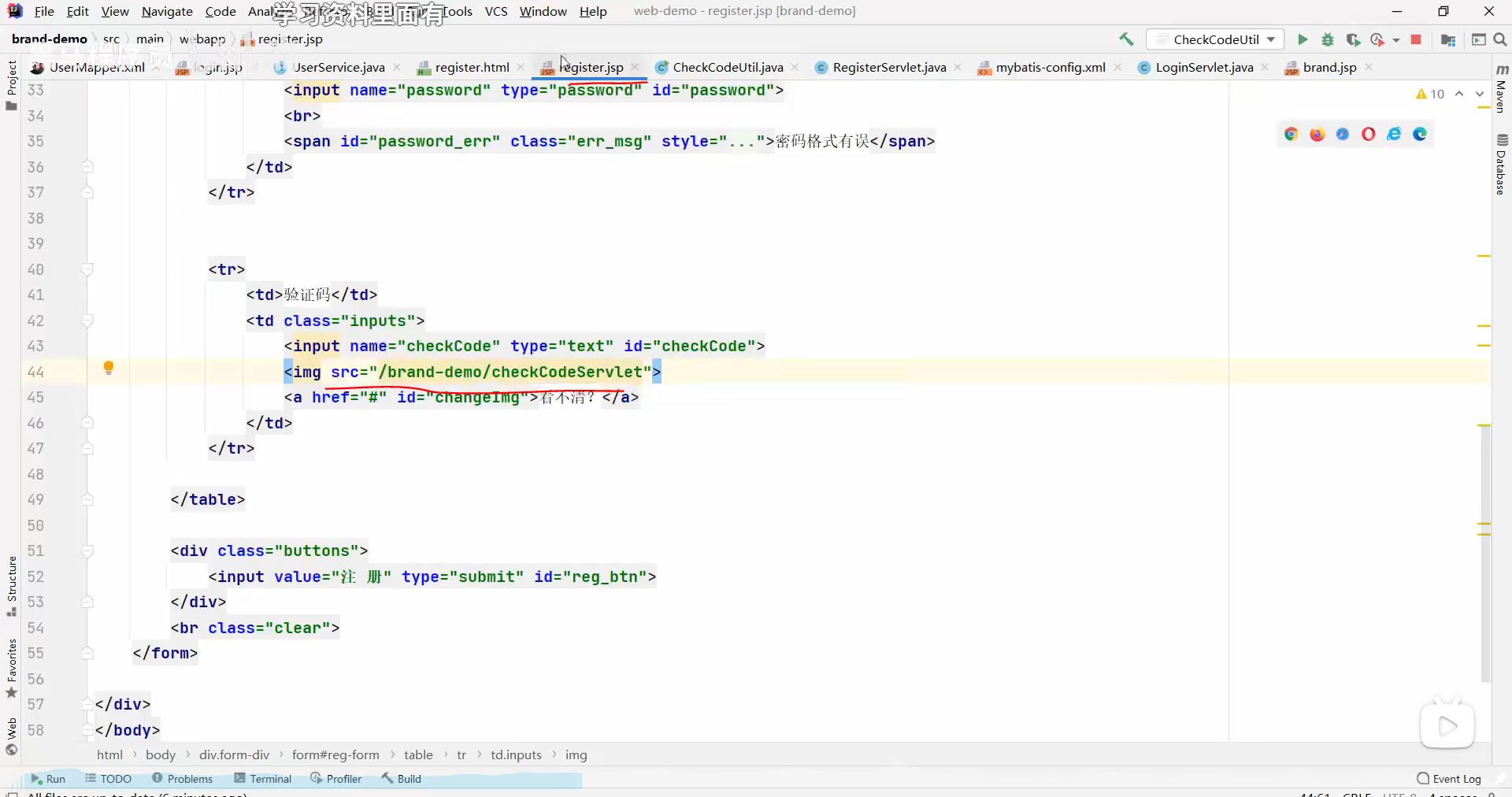The image size is (1512, 797).
Task: Open the Database tool window
Action: click(x=1502, y=165)
